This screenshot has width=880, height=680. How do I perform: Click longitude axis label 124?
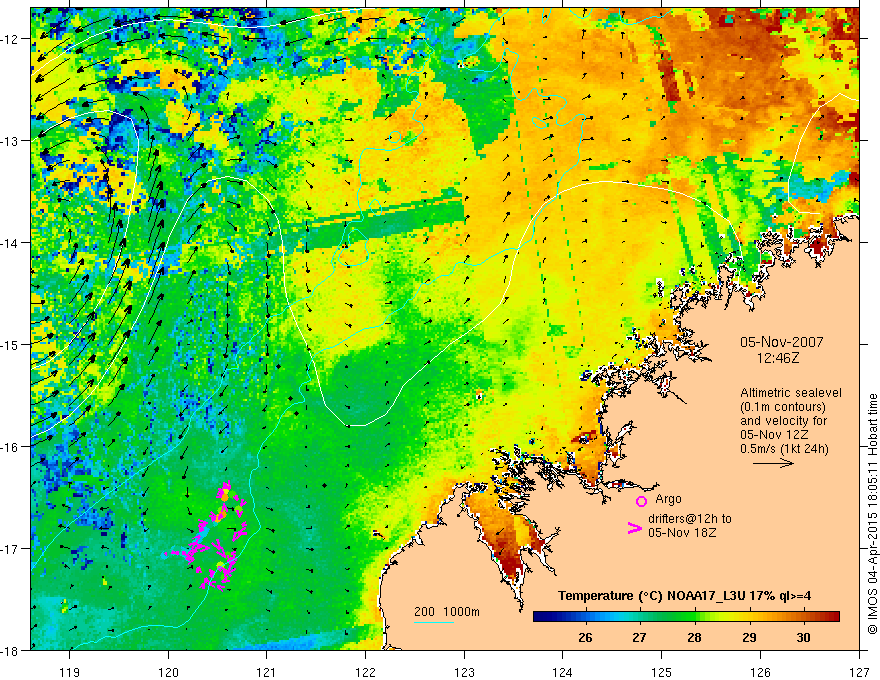(x=562, y=672)
